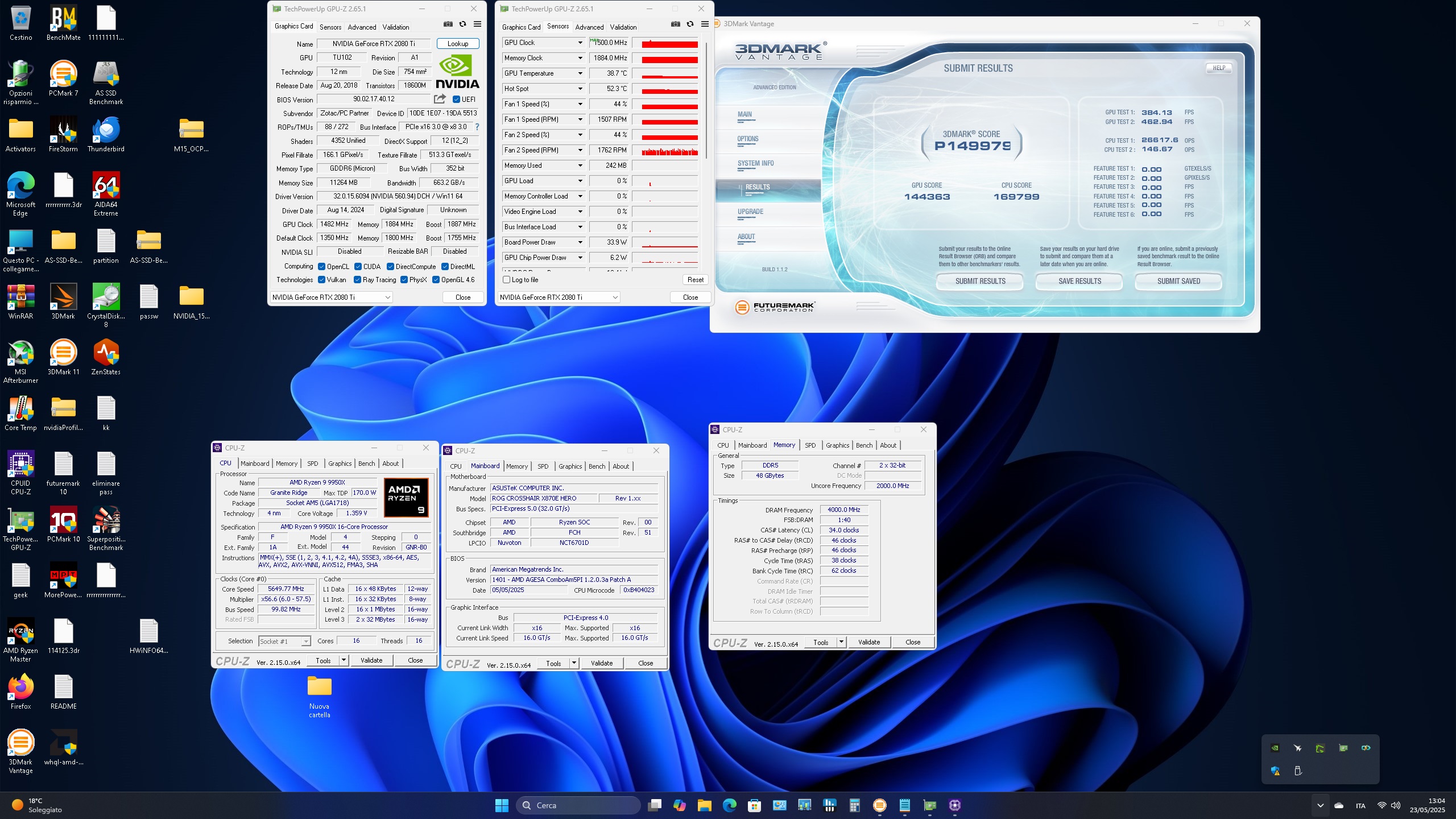
Task: Click SUBMIT RESULTS in 3DMark Vantage
Action: coord(980,281)
